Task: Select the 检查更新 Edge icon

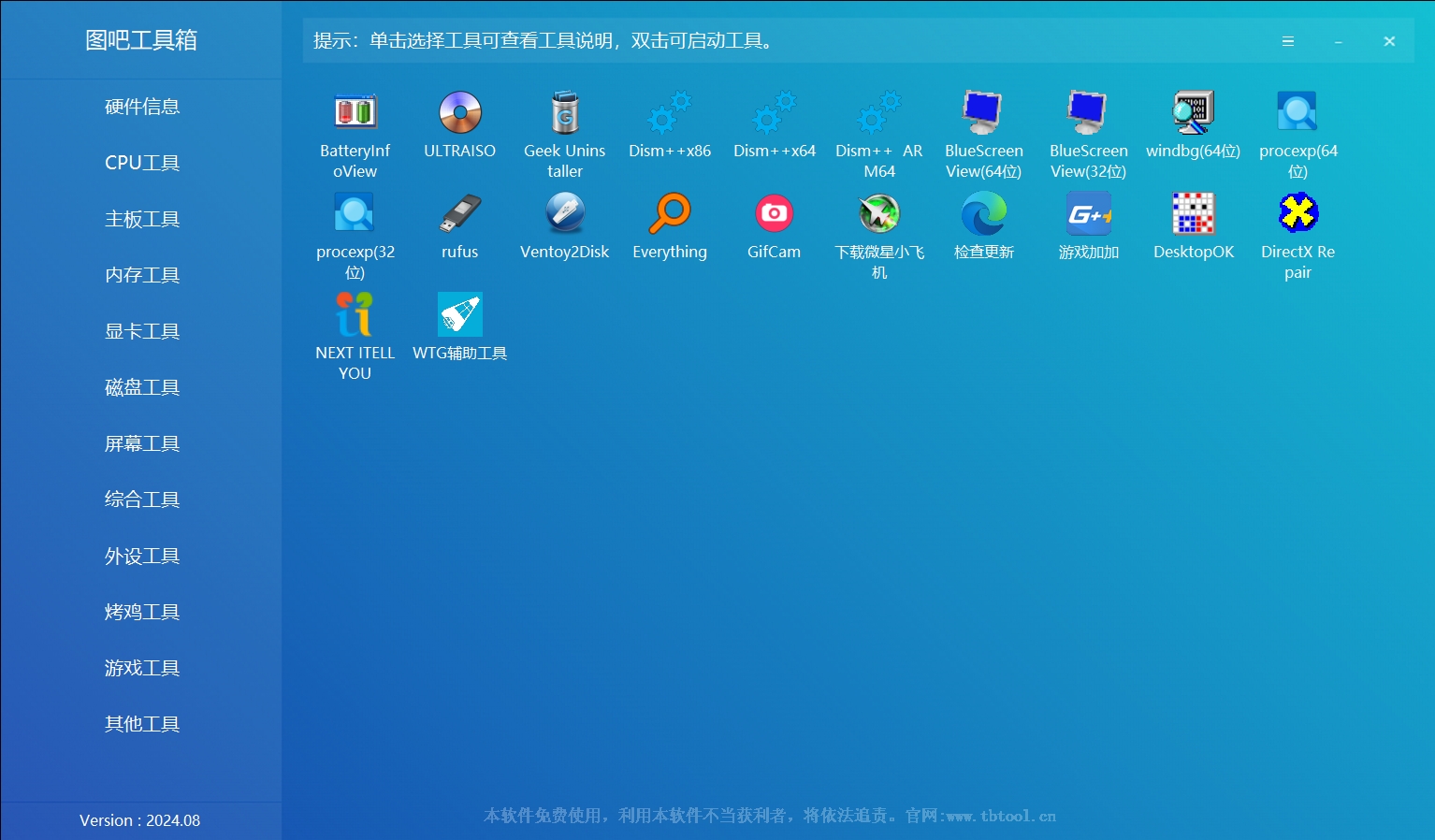Action: (984, 213)
